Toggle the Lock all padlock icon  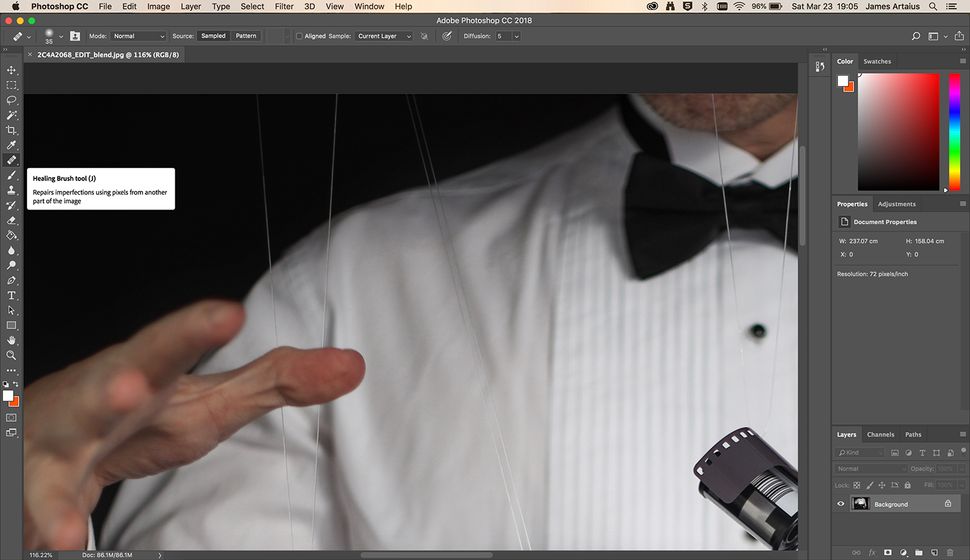(x=908, y=485)
